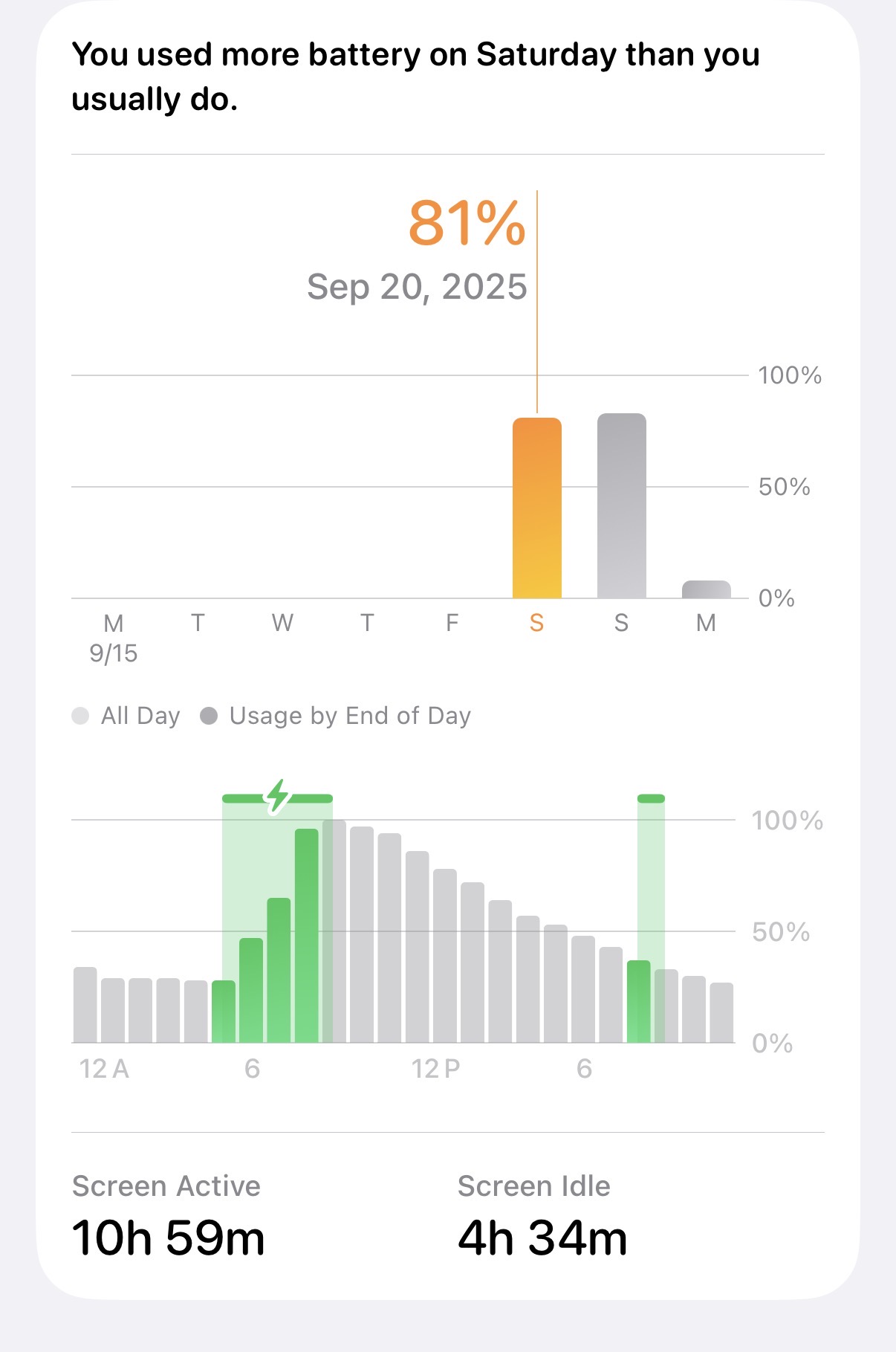Screen dimensions: 896x1352
Task: Tap the short green bar near evening
Action: (638, 1001)
